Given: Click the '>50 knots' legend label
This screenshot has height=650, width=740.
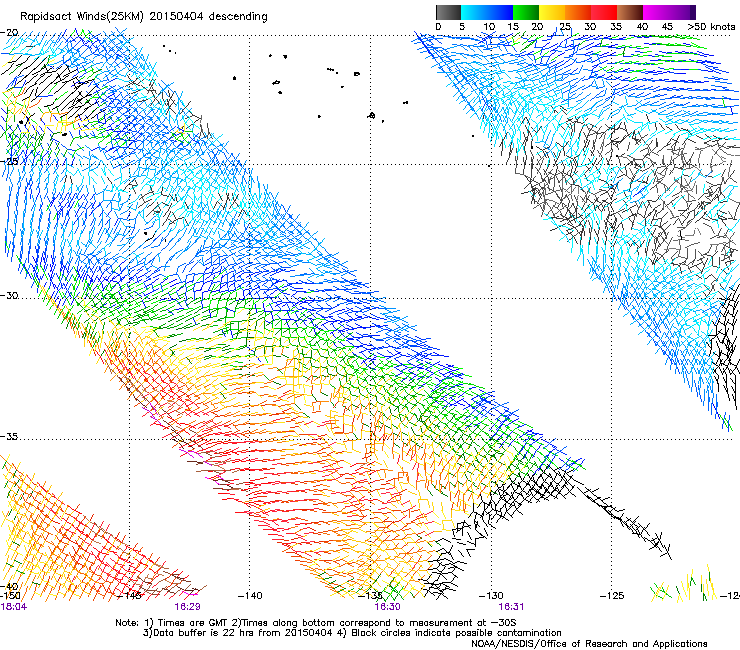Looking at the screenshot, I should pos(711,26).
